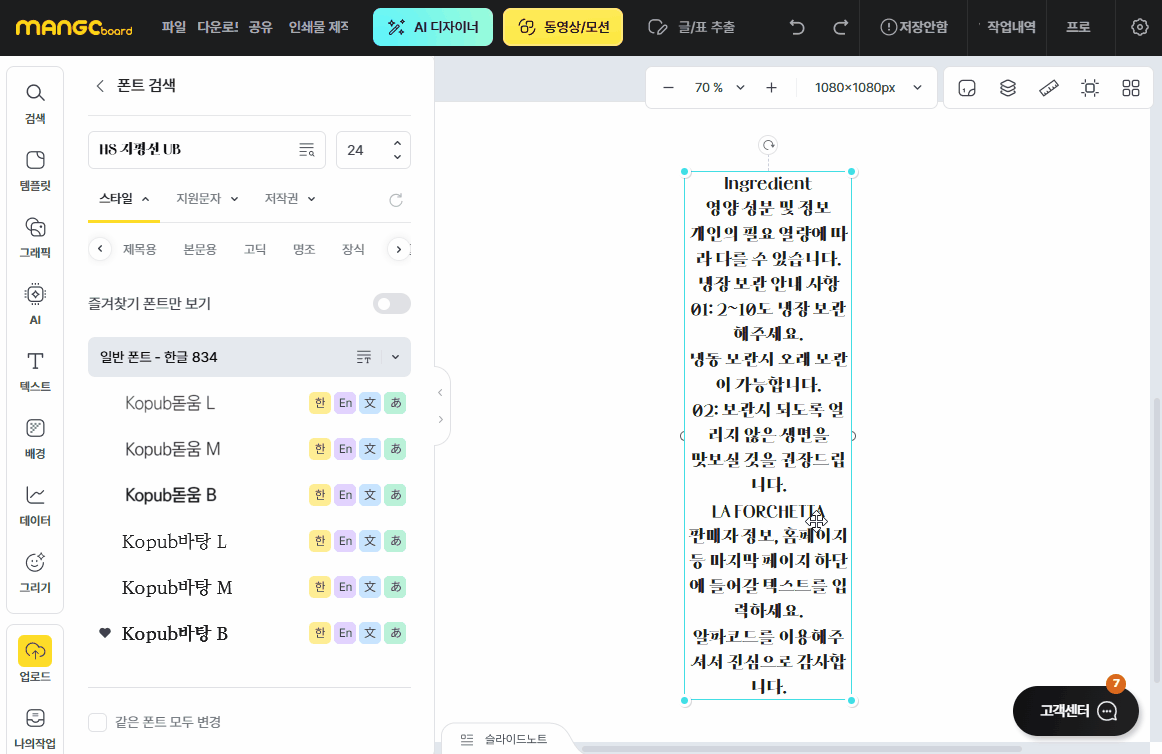This screenshot has height=754, width=1162.
Task: Select the ruler tool icon
Action: (1049, 88)
